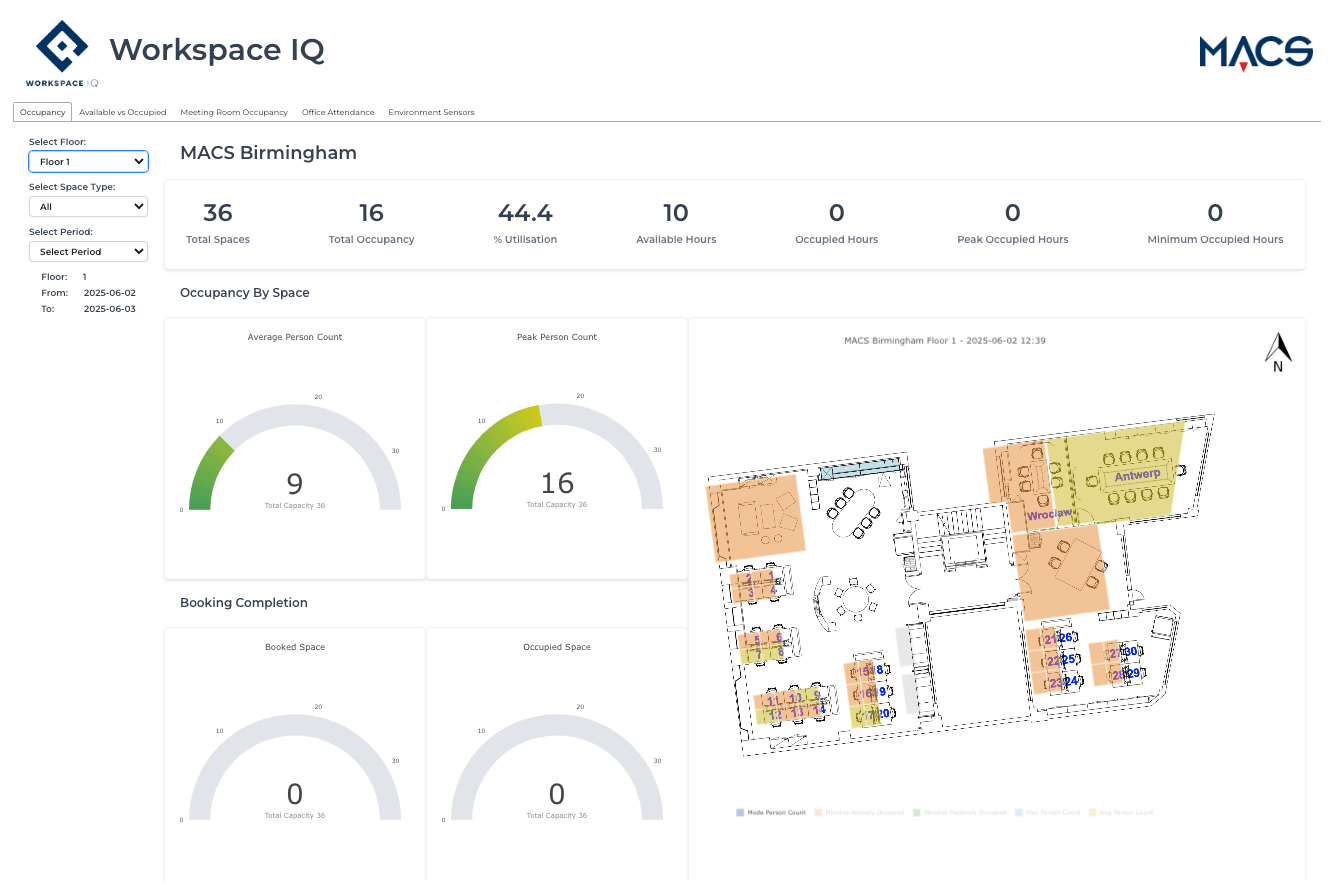The width and height of the screenshot is (1343, 892).
Task: Click the Minimum Occupied Hours stat
Action: pyautogui.click(x=1215, y=224)
